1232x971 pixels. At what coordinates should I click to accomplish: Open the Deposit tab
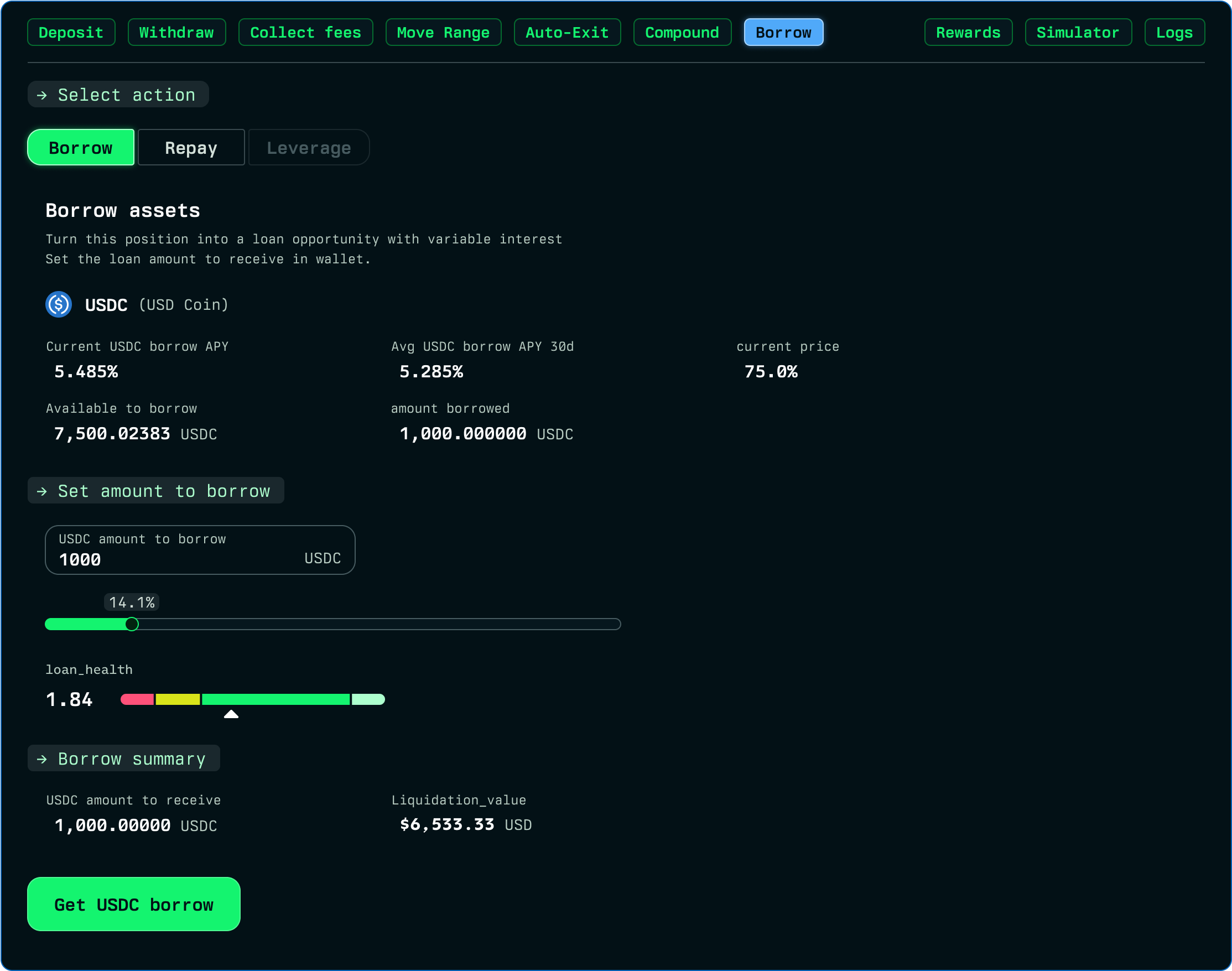pos(71,33)
